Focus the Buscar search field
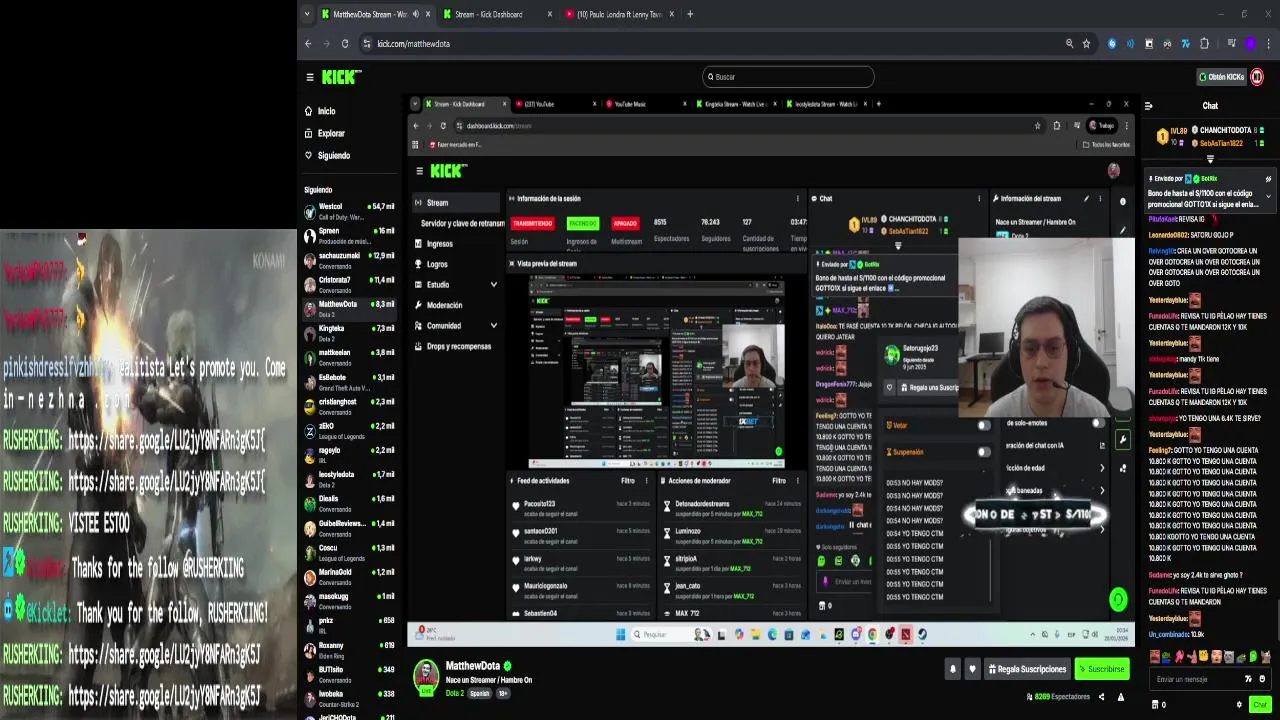The width and height of the screenshot is (1280, 720). point(788,77)
